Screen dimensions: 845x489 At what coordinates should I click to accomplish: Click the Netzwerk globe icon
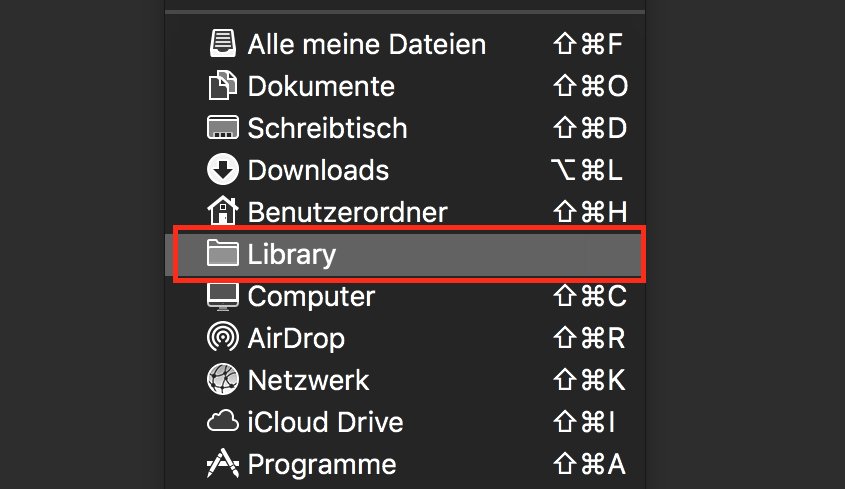click(x=223, y=379)
